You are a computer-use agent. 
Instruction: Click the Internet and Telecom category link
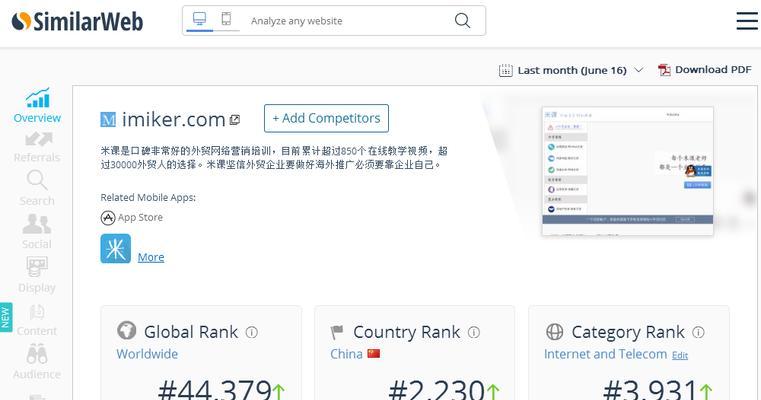click(x=605, y=354)
